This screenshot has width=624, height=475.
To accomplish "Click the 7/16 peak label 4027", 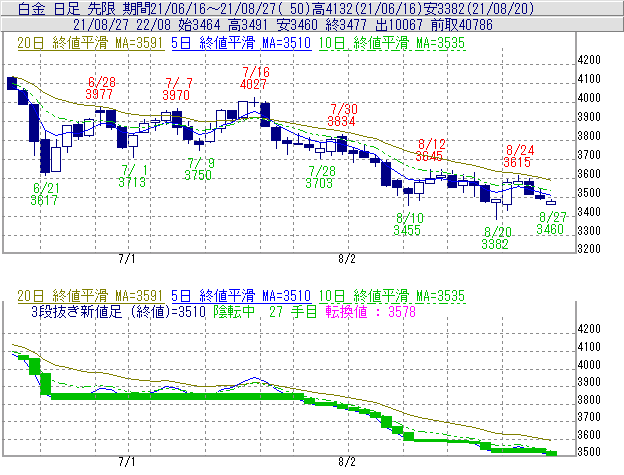I will pos(253,84).
